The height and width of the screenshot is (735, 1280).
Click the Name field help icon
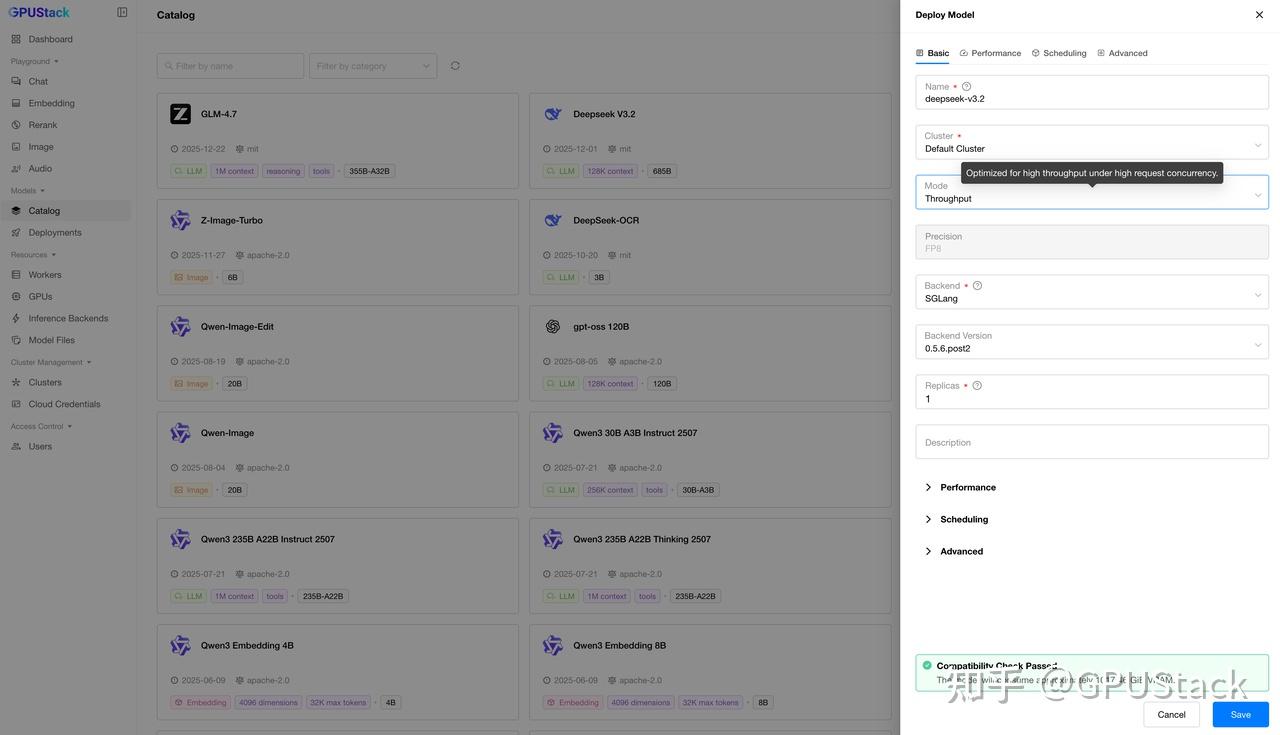[x=966, y=87]
